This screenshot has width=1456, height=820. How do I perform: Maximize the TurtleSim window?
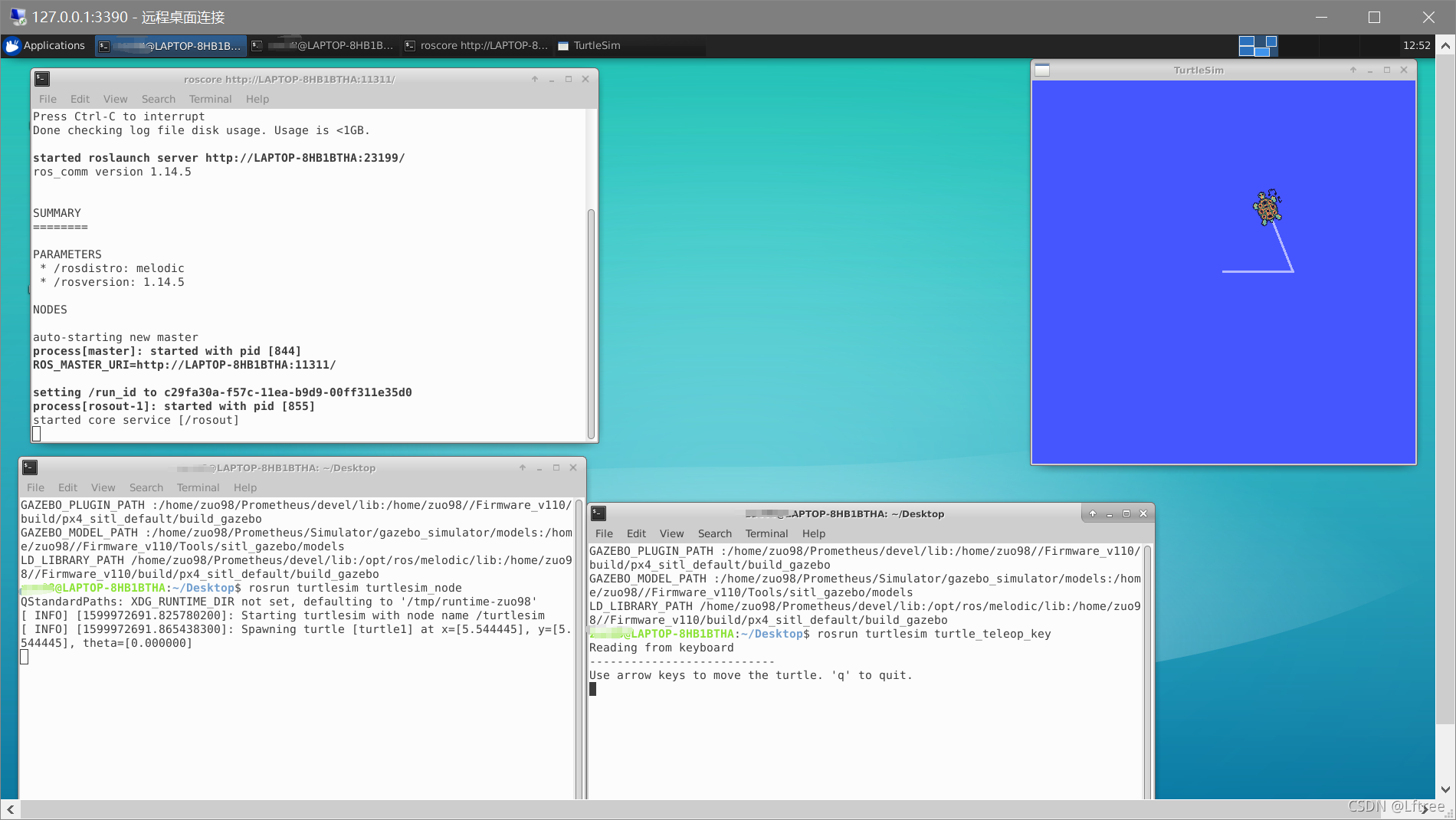click(1387, 70)
